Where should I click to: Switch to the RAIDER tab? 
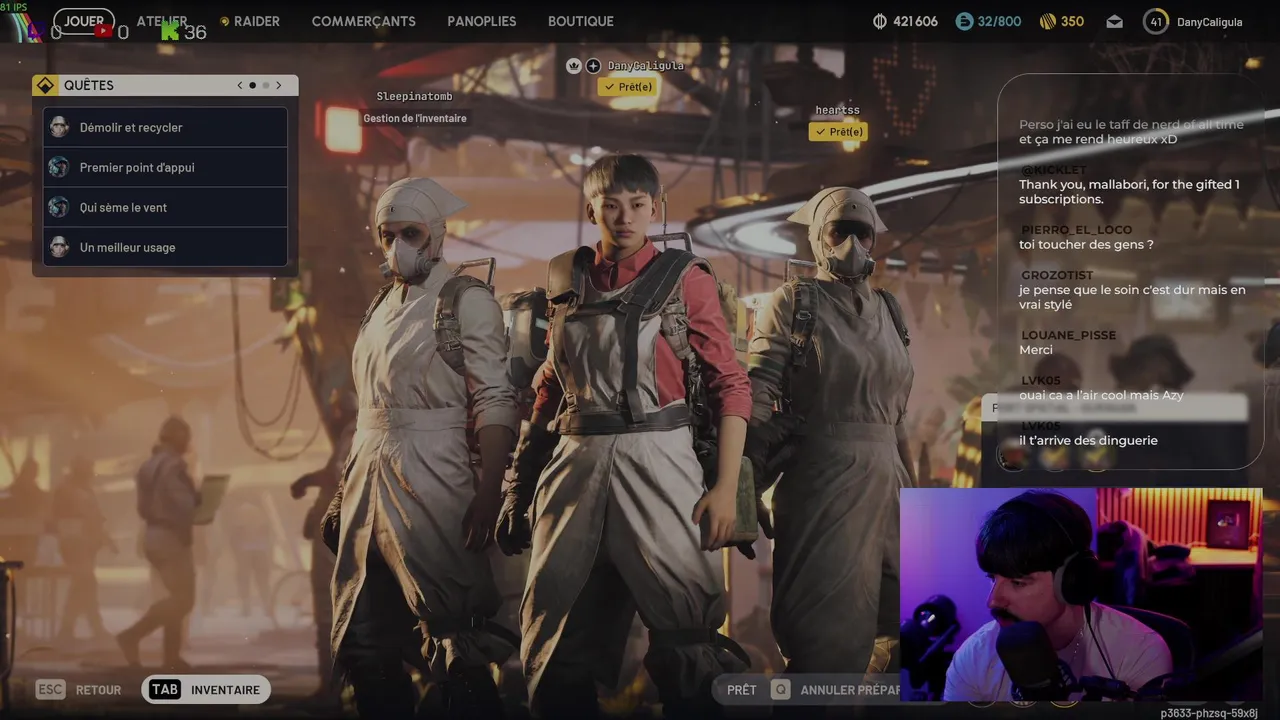click(x=249, y=21)
